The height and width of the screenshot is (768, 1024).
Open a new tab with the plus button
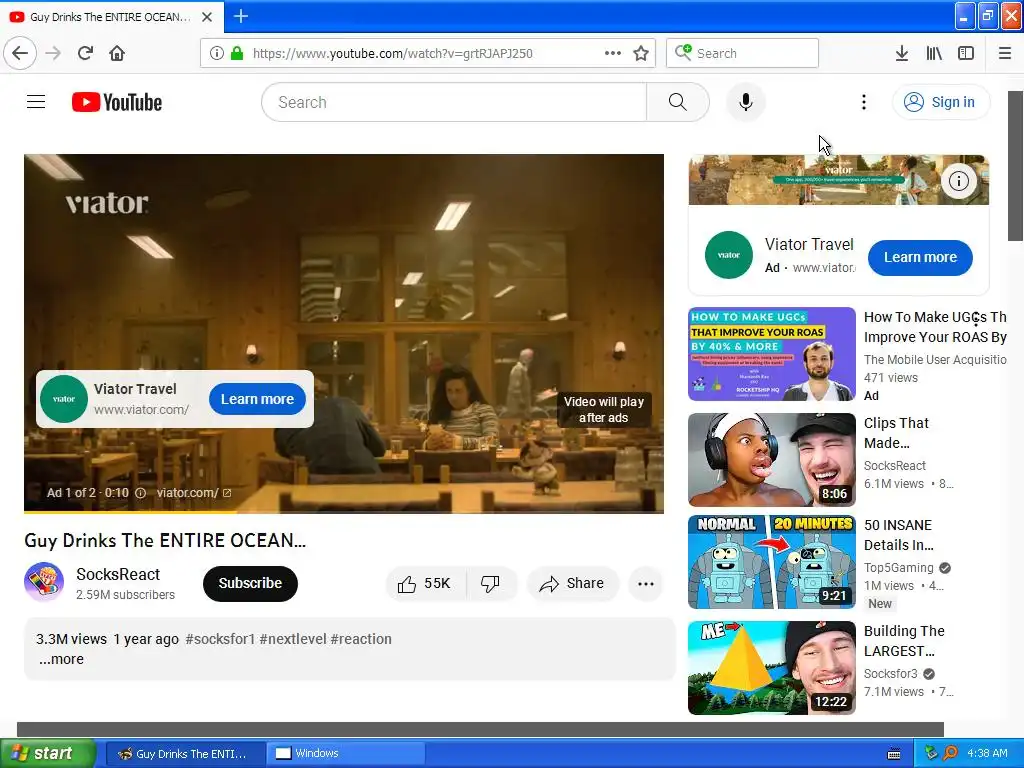pyautogui.click(x=240, y=16)
